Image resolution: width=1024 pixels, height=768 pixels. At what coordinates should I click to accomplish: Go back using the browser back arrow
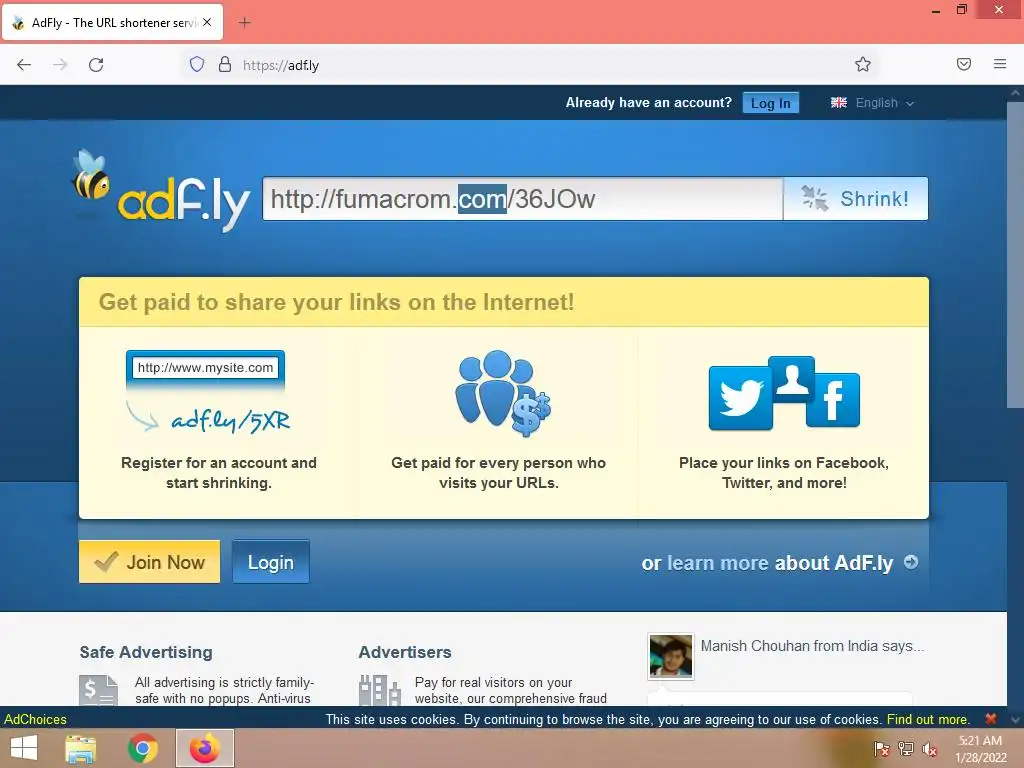24,65
